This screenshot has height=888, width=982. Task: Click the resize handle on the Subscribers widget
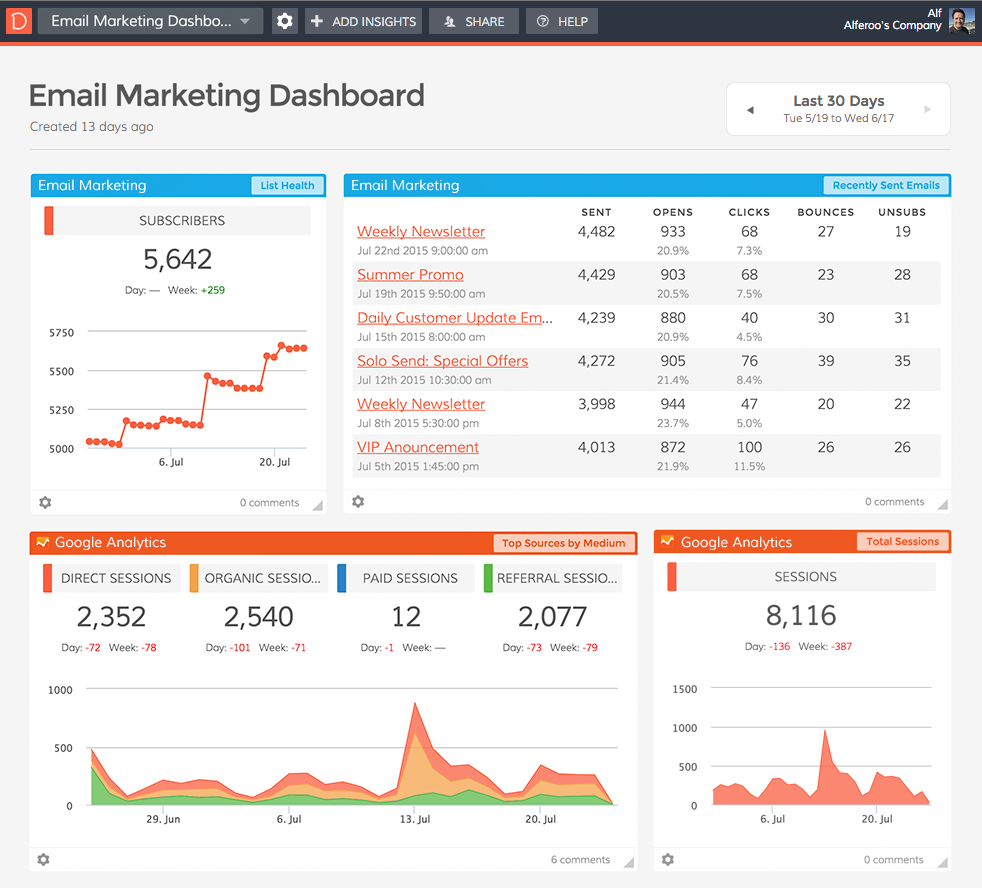(318, 508)
